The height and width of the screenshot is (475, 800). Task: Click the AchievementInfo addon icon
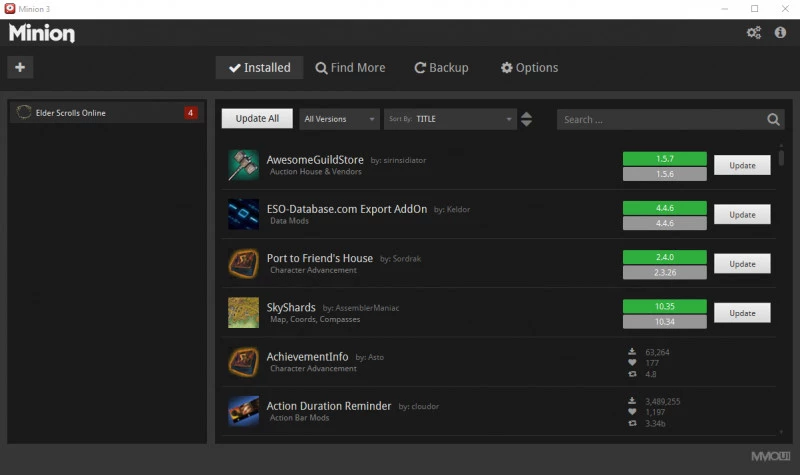tap(243, 362)
